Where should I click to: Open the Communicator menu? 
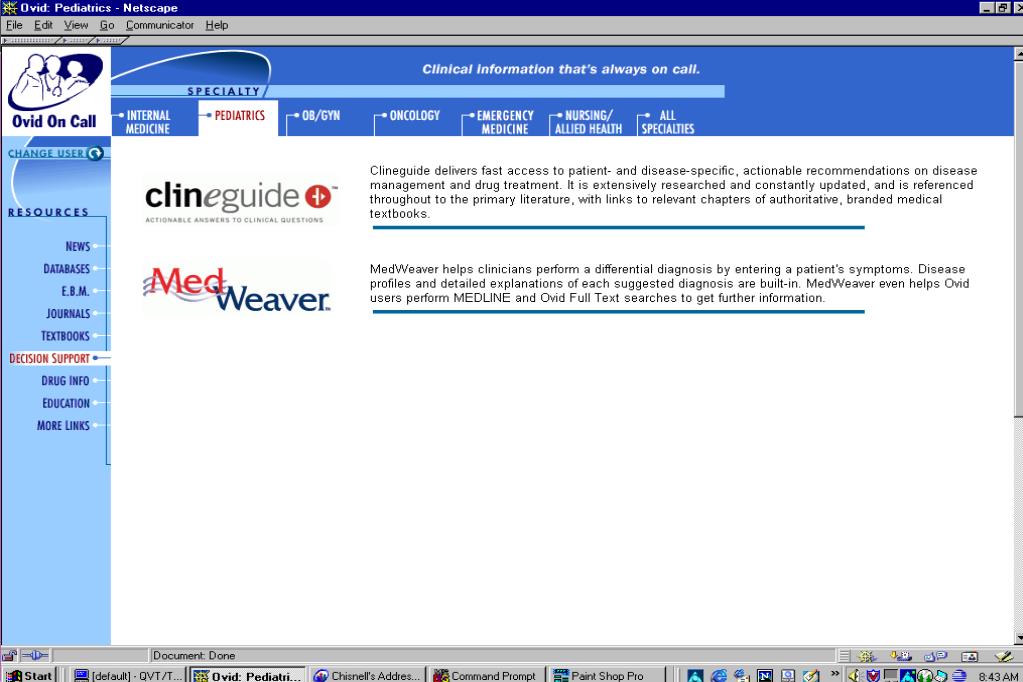tap(160, 25)
